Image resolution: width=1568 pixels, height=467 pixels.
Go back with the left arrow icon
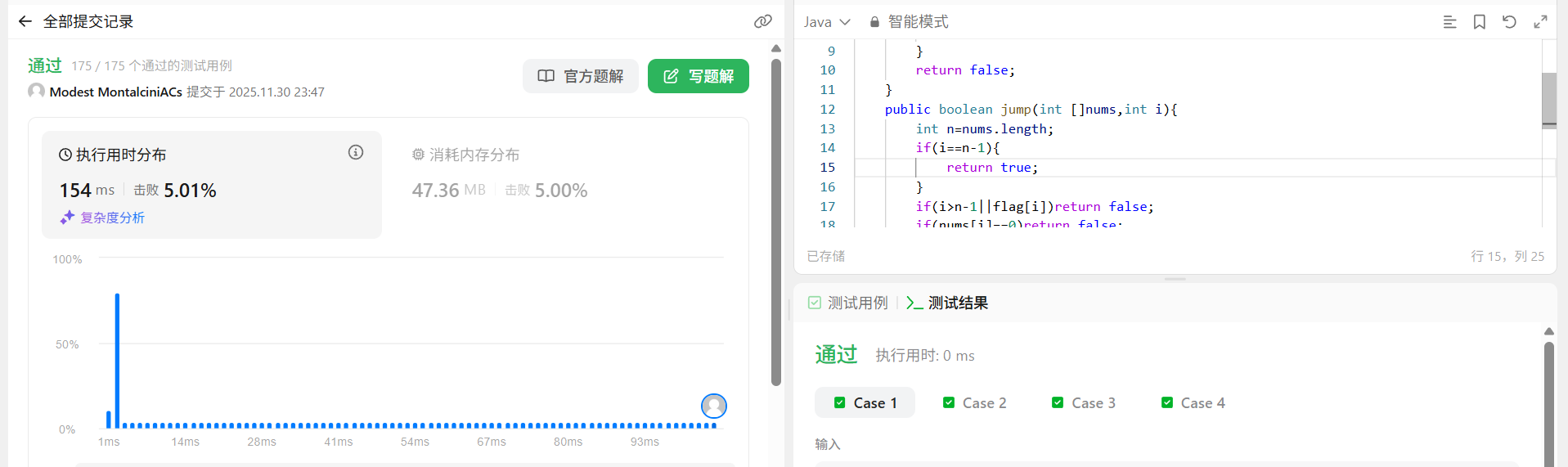(x=25, y=22)
